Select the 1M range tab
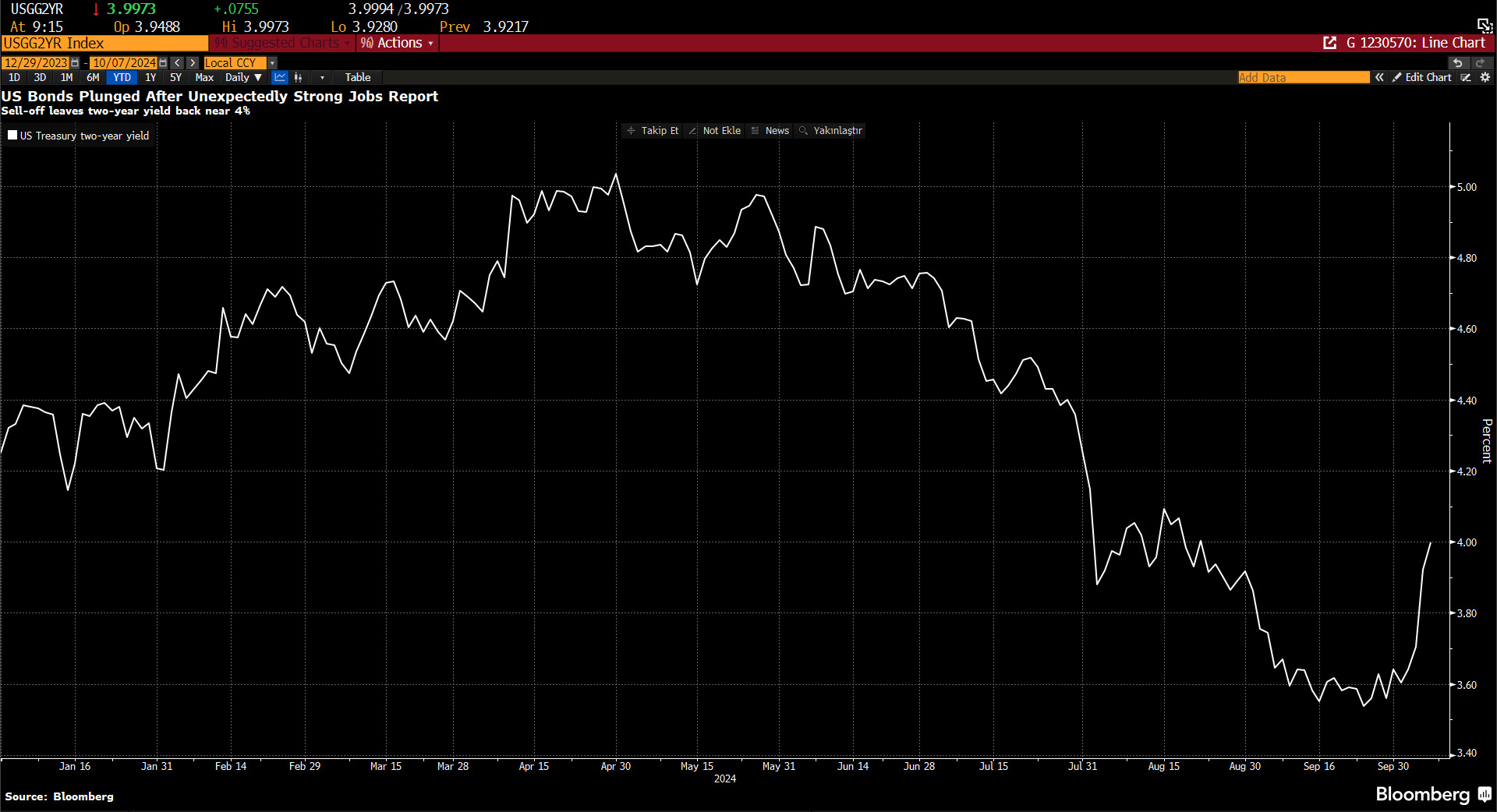Screen dimensions: 1497x812 tap(66, 77)
